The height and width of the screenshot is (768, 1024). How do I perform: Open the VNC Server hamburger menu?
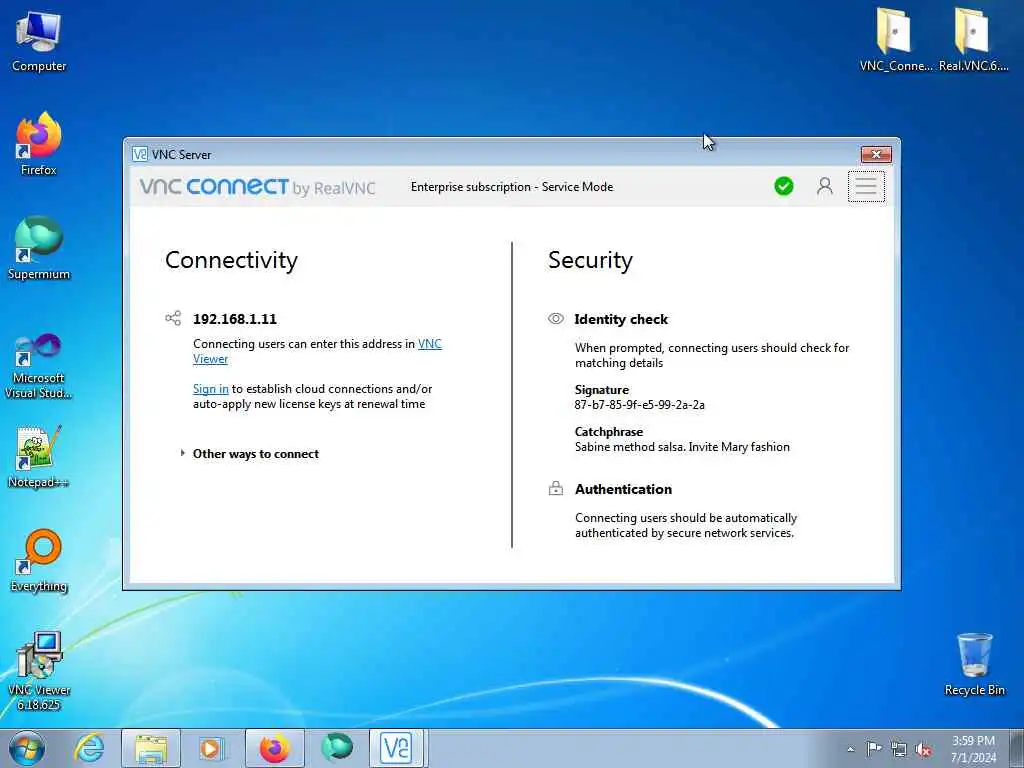(866, 187)
